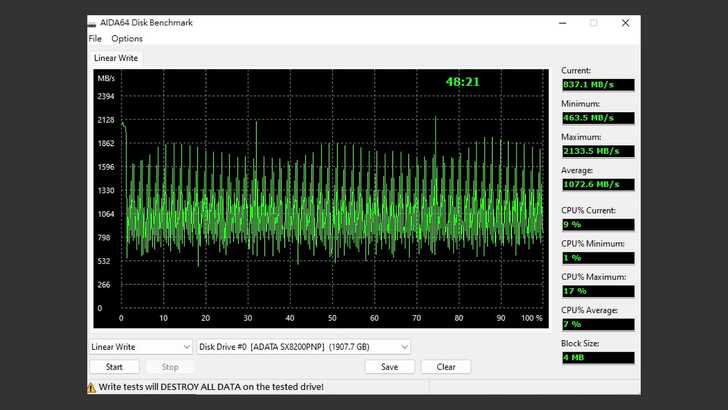Select the Average speed readout 1072.6 MB/s

point(598,184)
